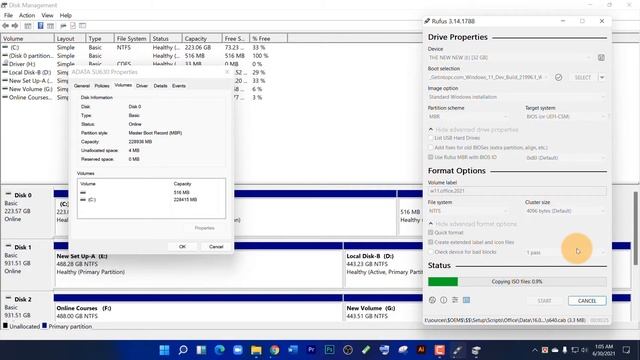
Task: Open the SELECT button dropdown arrow
Action: click(x=602, y=77)
